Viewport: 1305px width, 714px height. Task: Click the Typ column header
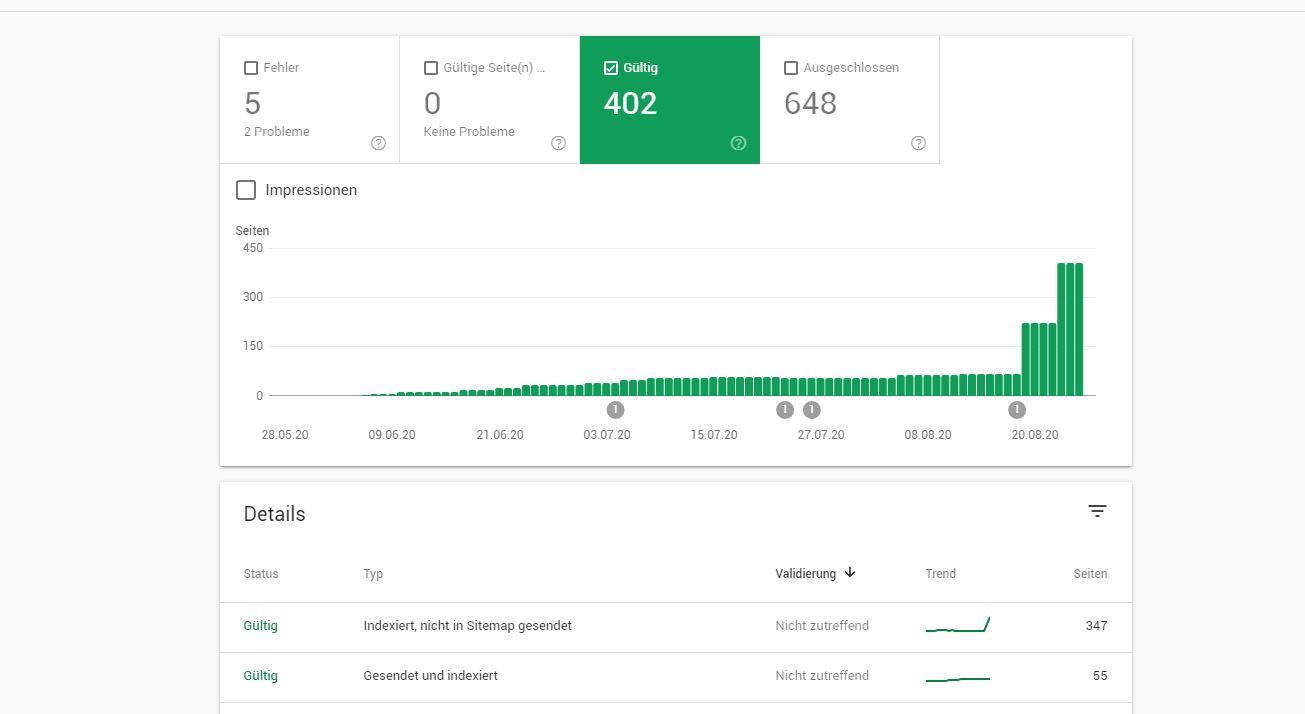pos(373,574)
